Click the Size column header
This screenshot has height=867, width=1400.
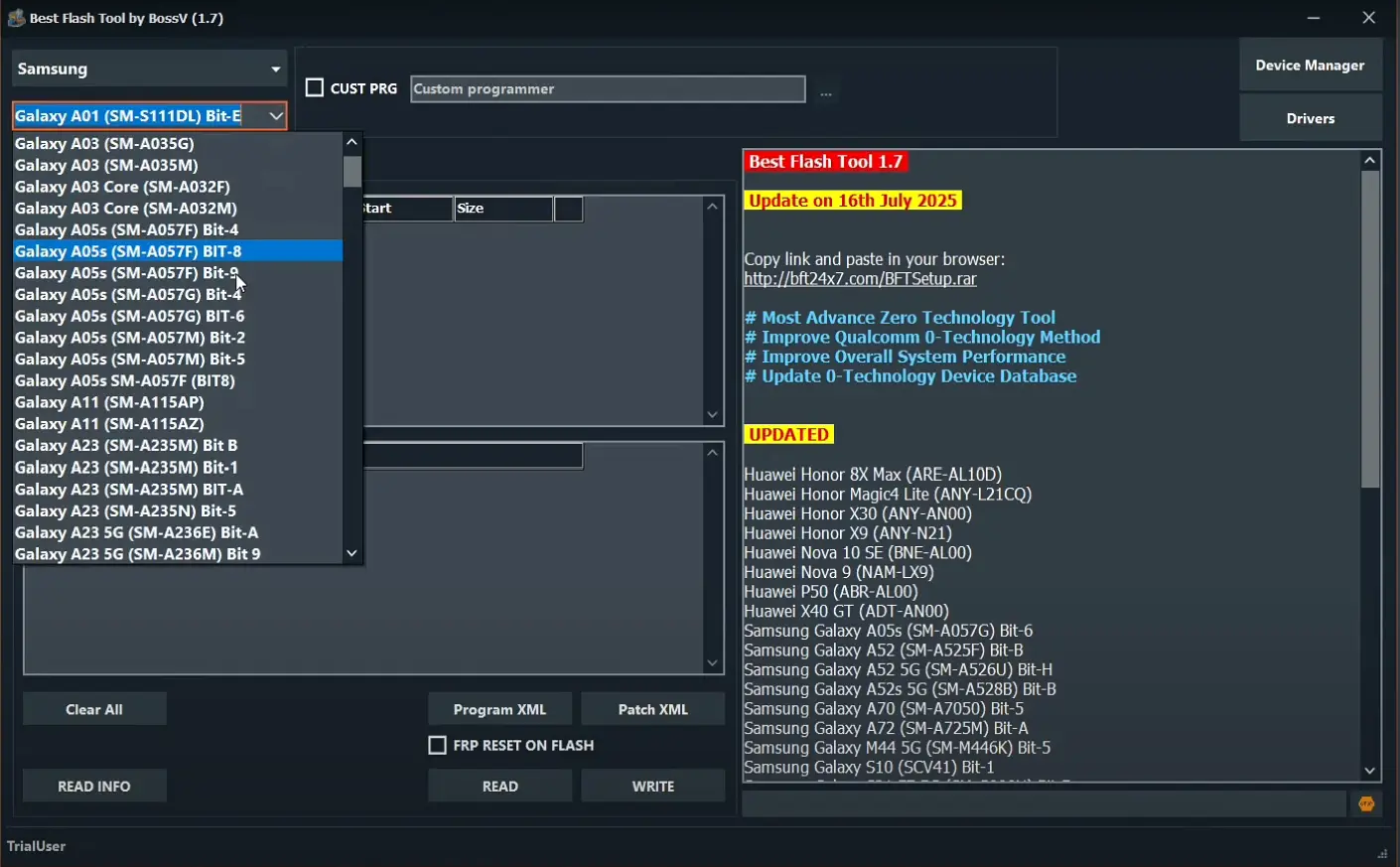(x=503, y=209)
